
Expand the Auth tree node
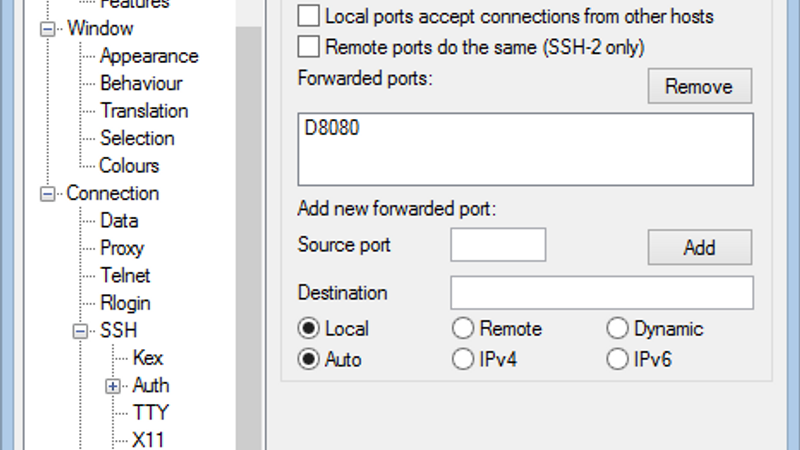click(113, 386)
